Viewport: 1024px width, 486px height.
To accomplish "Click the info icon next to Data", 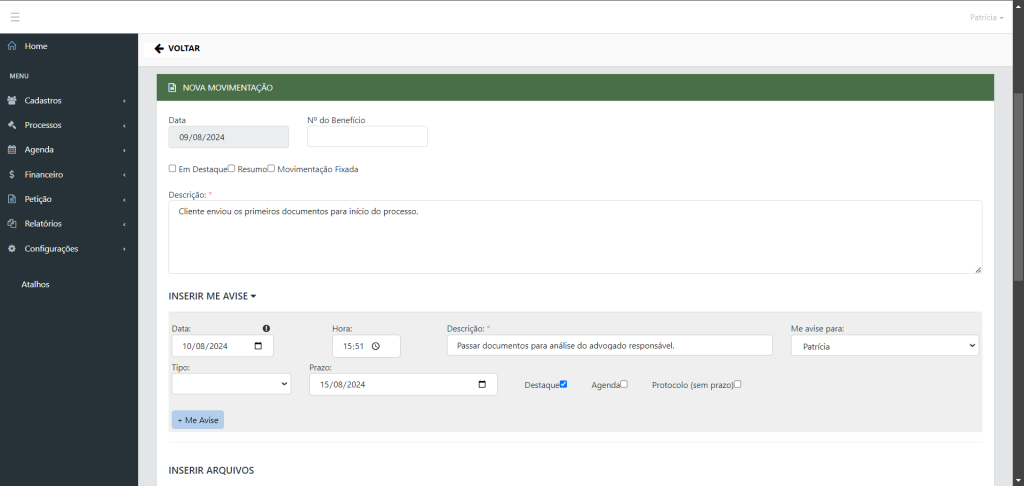I will pyautogui.click(x=266, y=328).
